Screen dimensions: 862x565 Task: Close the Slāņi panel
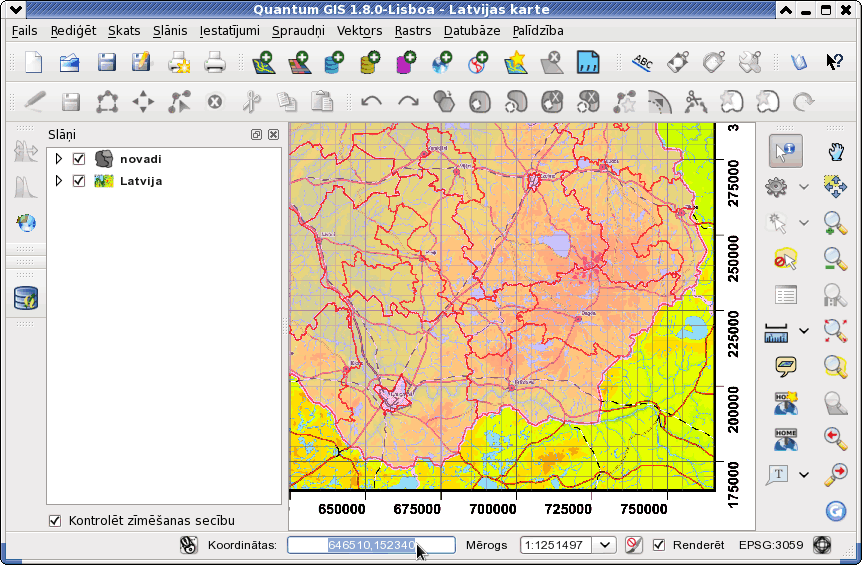[273, 135]
